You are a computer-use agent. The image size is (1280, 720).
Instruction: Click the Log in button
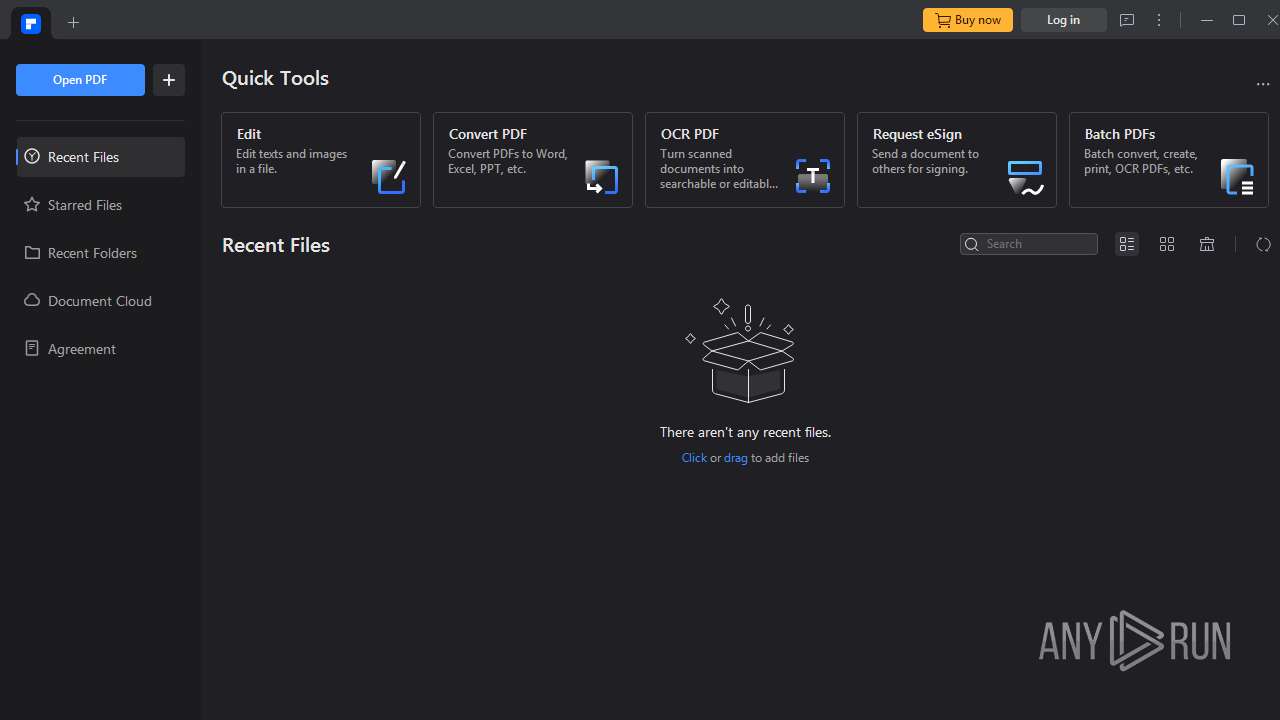(1063, 20)
